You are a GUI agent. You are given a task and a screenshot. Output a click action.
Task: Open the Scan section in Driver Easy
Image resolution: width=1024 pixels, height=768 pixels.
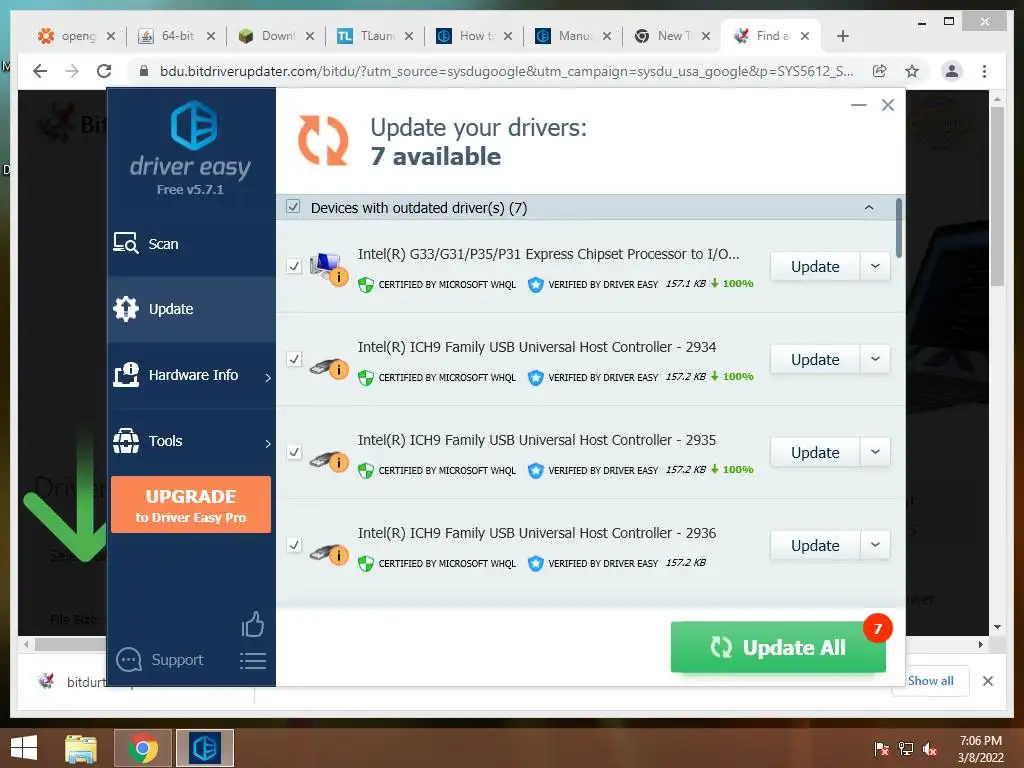coord(191,244)
